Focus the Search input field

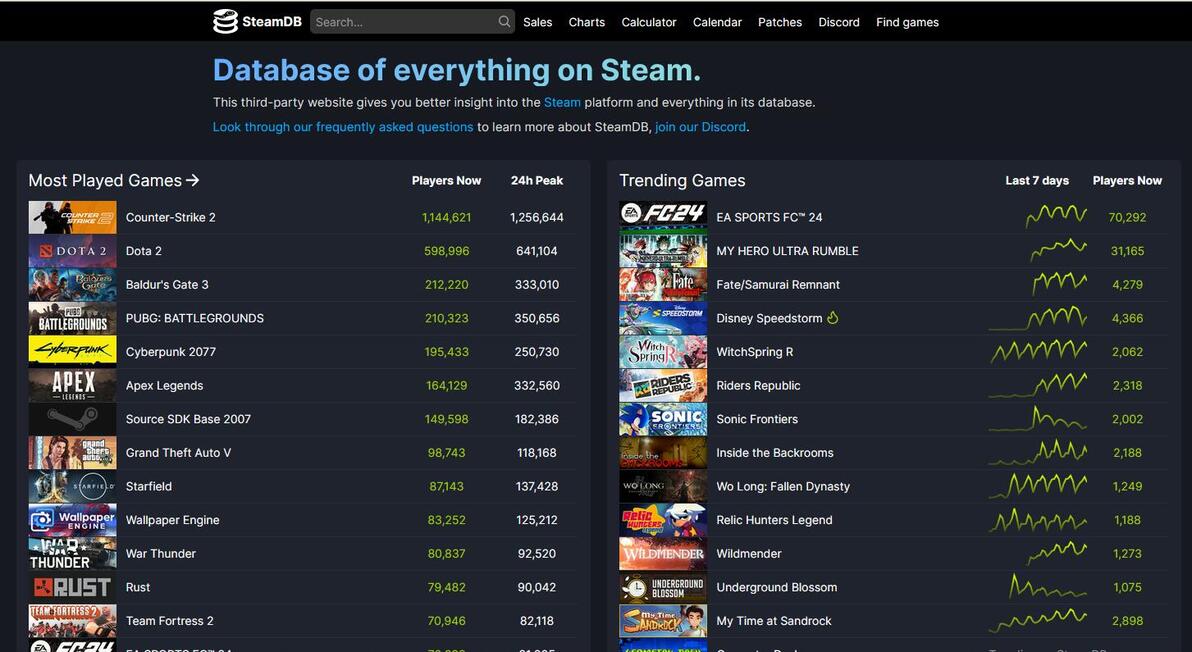pos(412,22)
